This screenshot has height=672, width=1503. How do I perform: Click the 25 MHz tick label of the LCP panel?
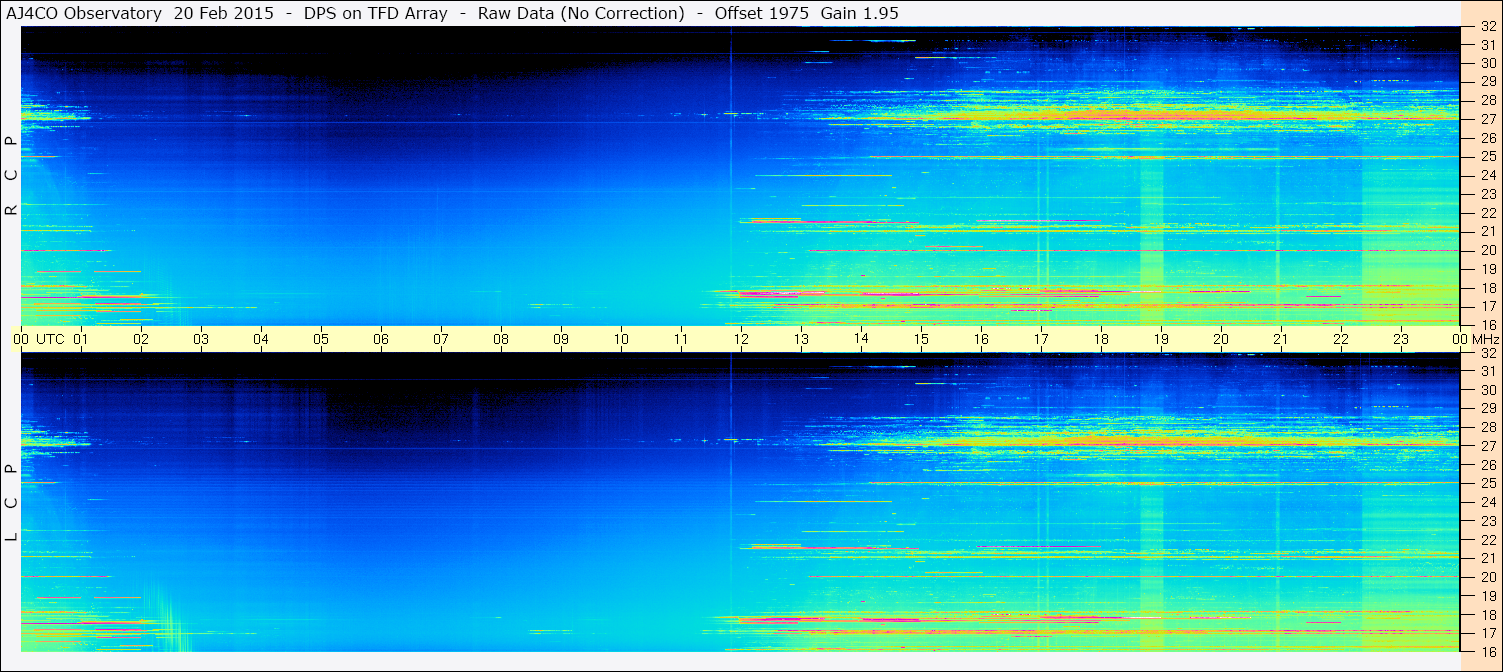(x=1488, y=483)
